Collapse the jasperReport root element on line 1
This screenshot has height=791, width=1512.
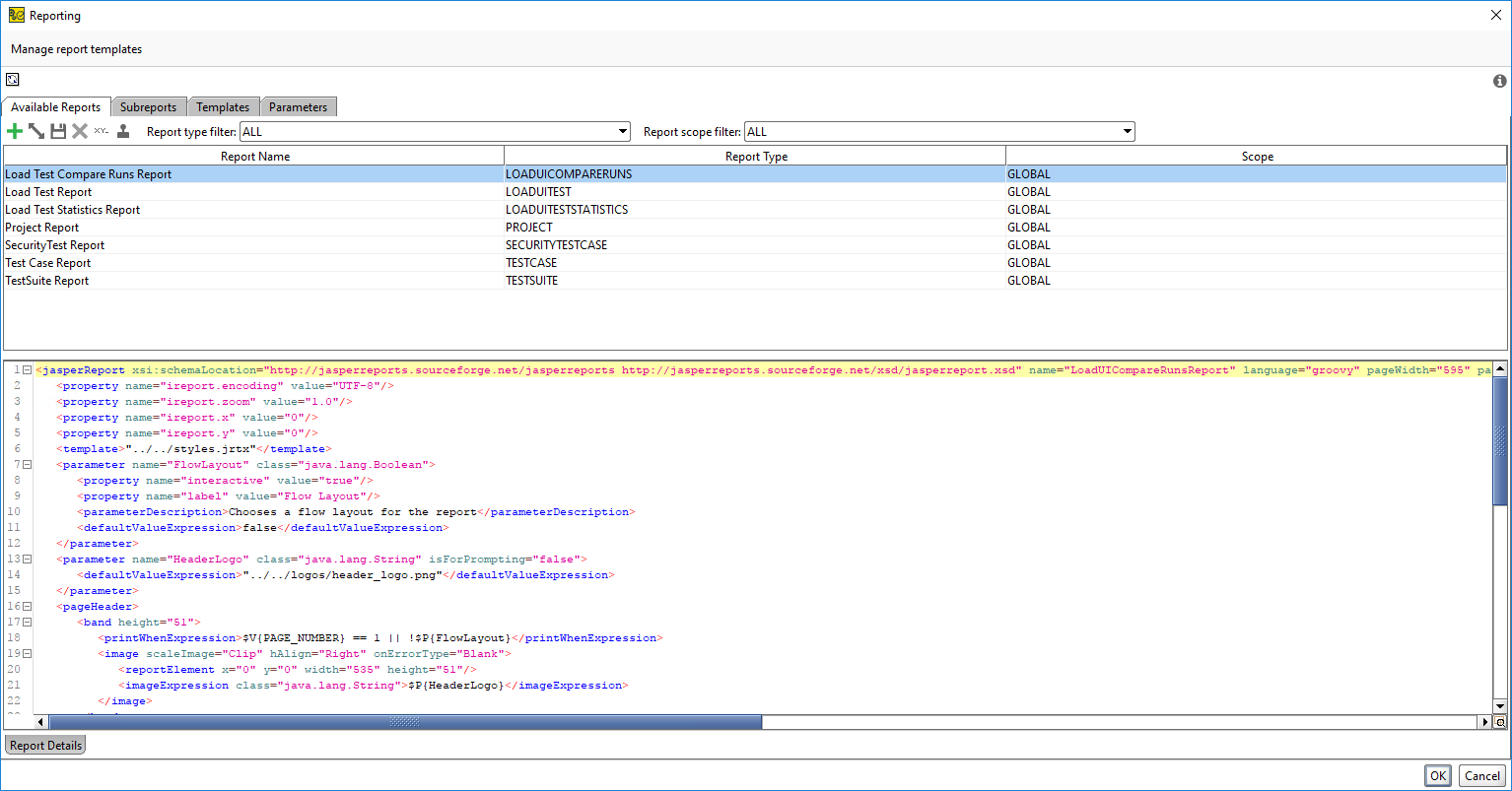point(27,369)
